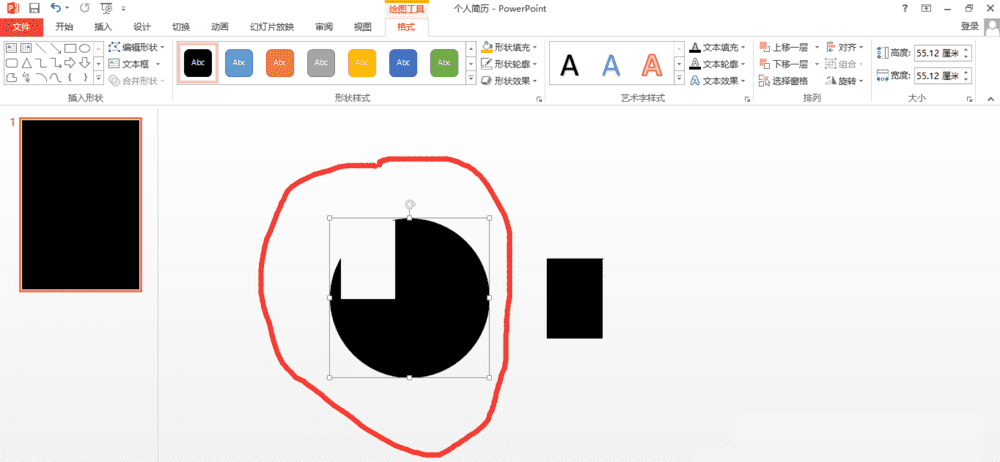Screen dimensions: 1000x462
Task: Open the 文本轮廓 dropdown
Action: pyautogui.click(x=717, y=64)
